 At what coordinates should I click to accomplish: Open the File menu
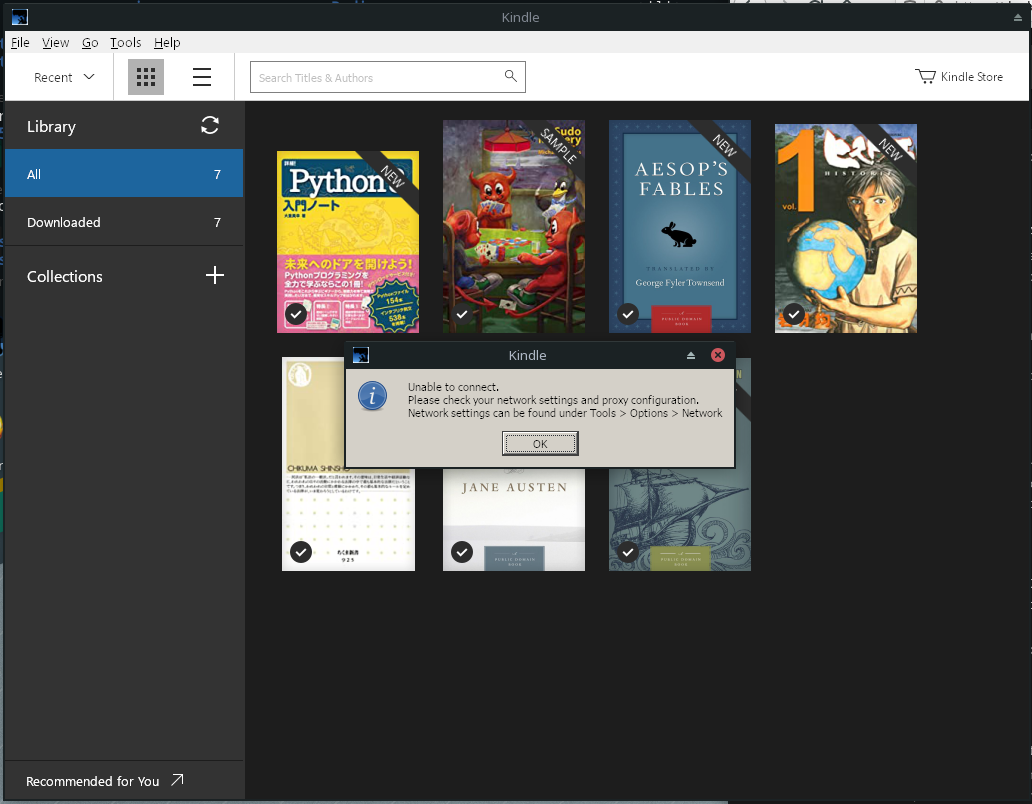coord(20,42)
